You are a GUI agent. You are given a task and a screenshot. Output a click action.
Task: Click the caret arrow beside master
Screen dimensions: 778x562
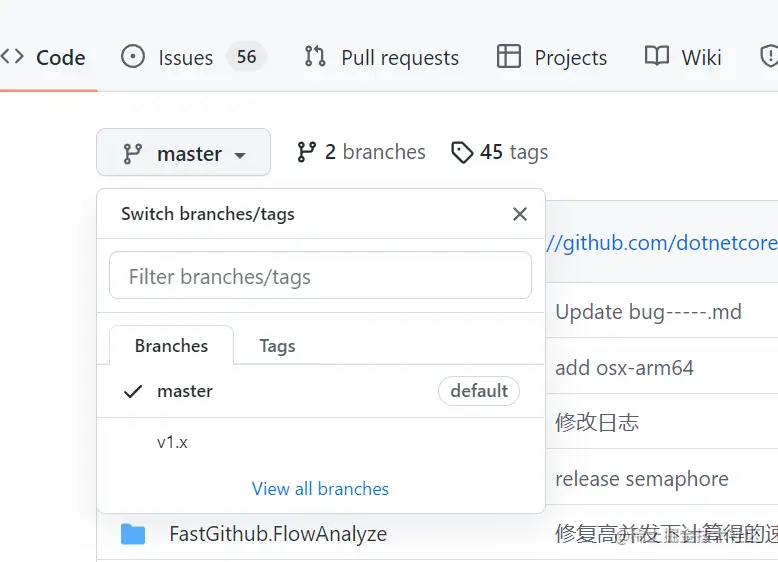point(240,156)
